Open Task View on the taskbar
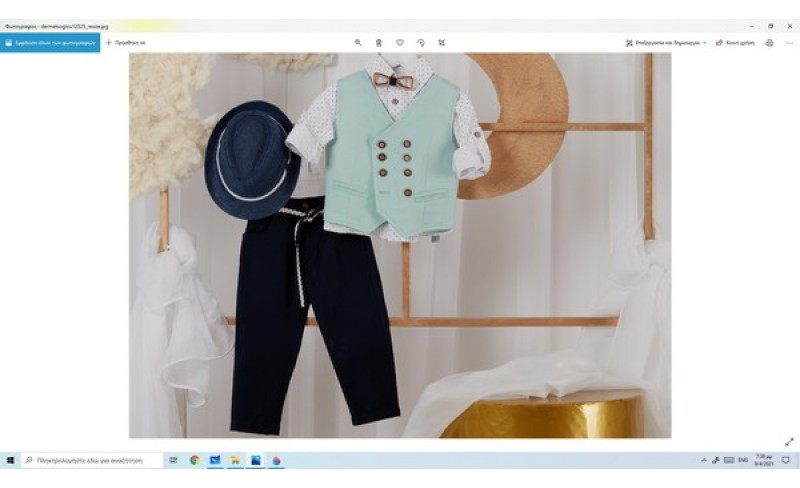800x488 pixels. 173,460
